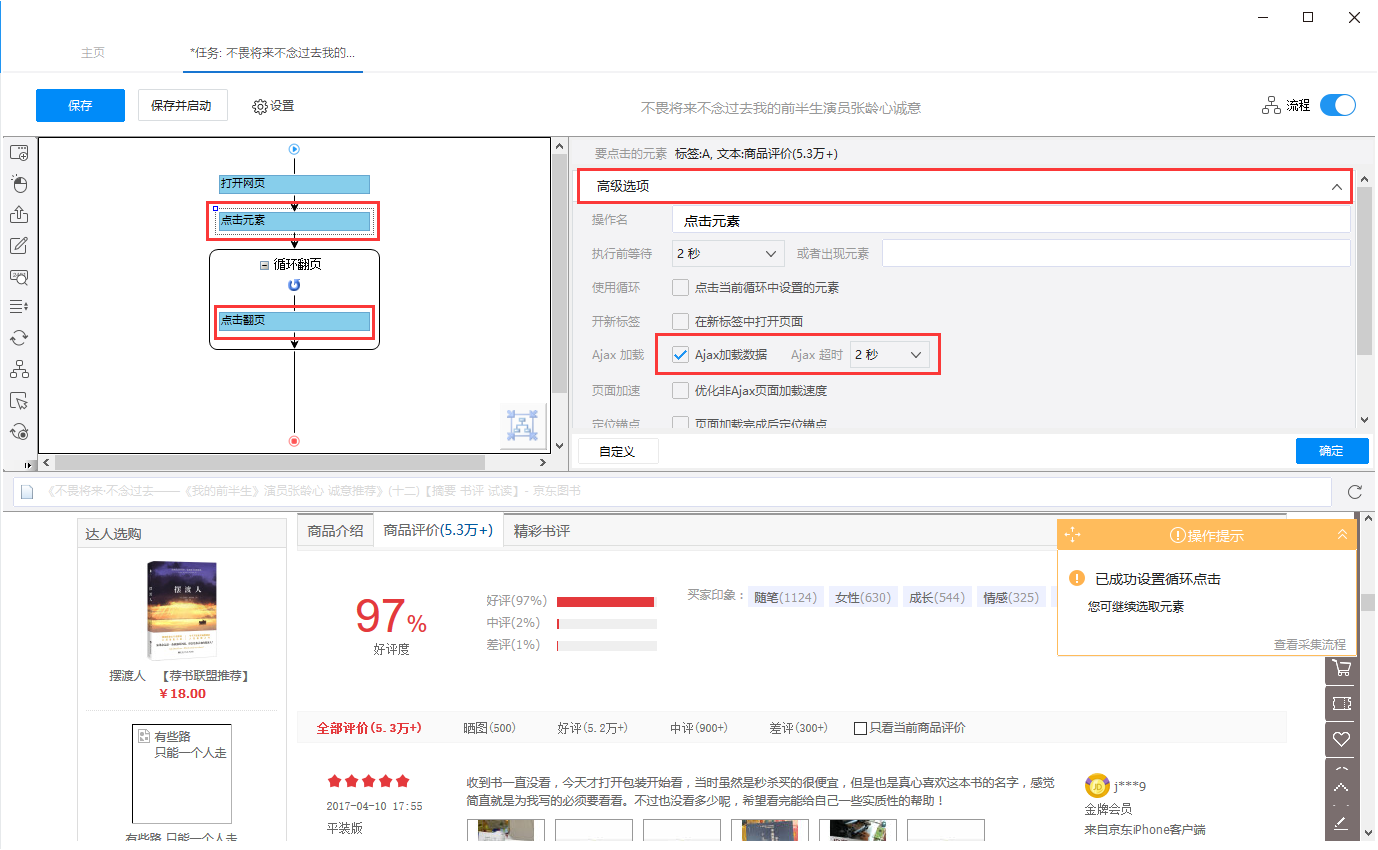
Task: Collapse the 高级选项 section
Action: coord(1336,187)
